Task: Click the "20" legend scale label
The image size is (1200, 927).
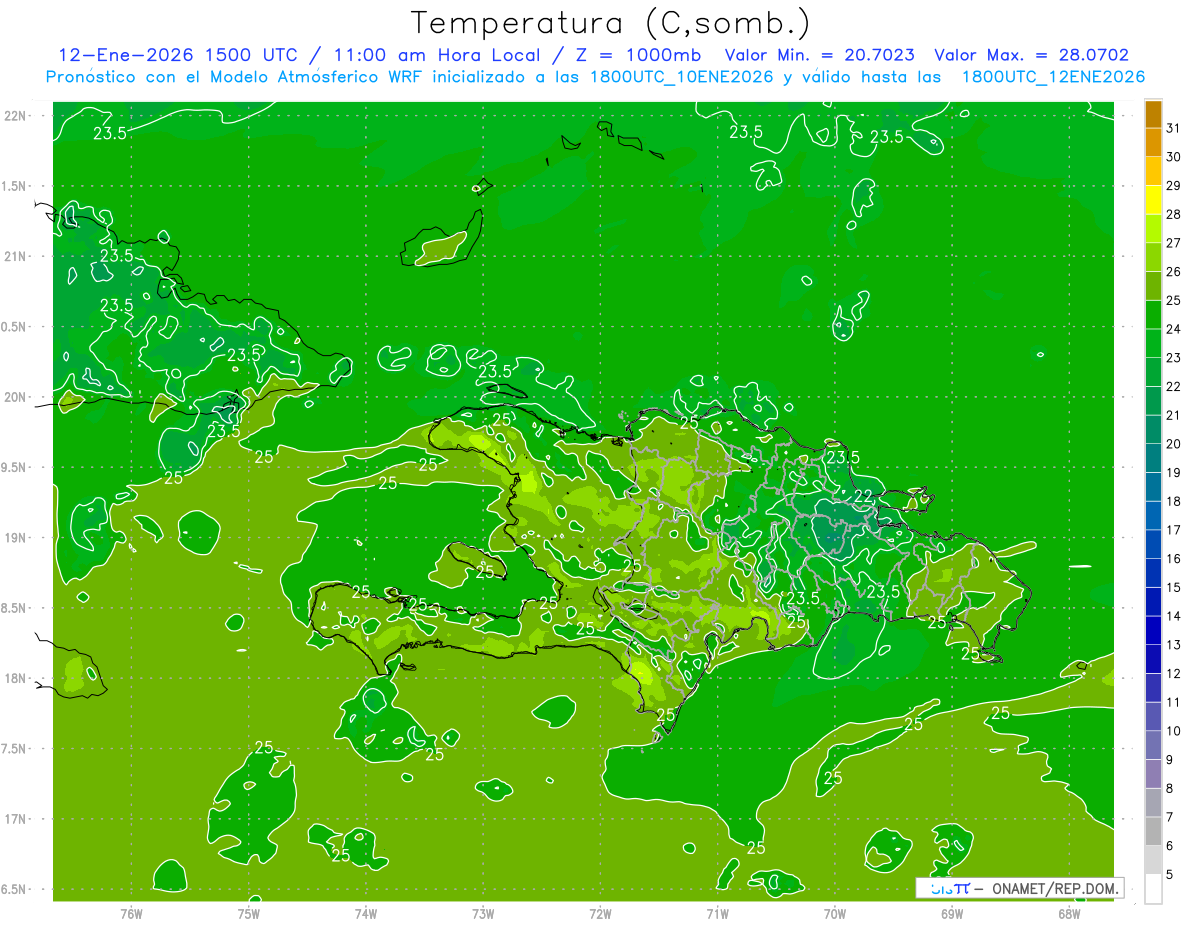Action: tap(1173, 444)
